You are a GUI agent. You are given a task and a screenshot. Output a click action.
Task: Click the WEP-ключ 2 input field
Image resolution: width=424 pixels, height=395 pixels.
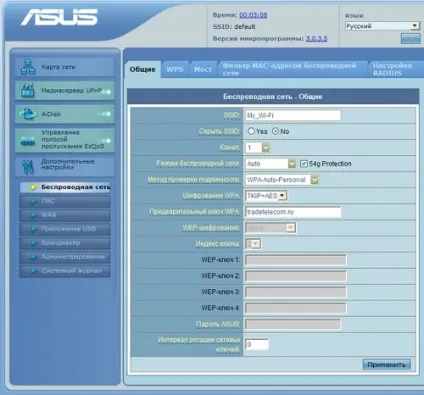click(x=296, y=276)
